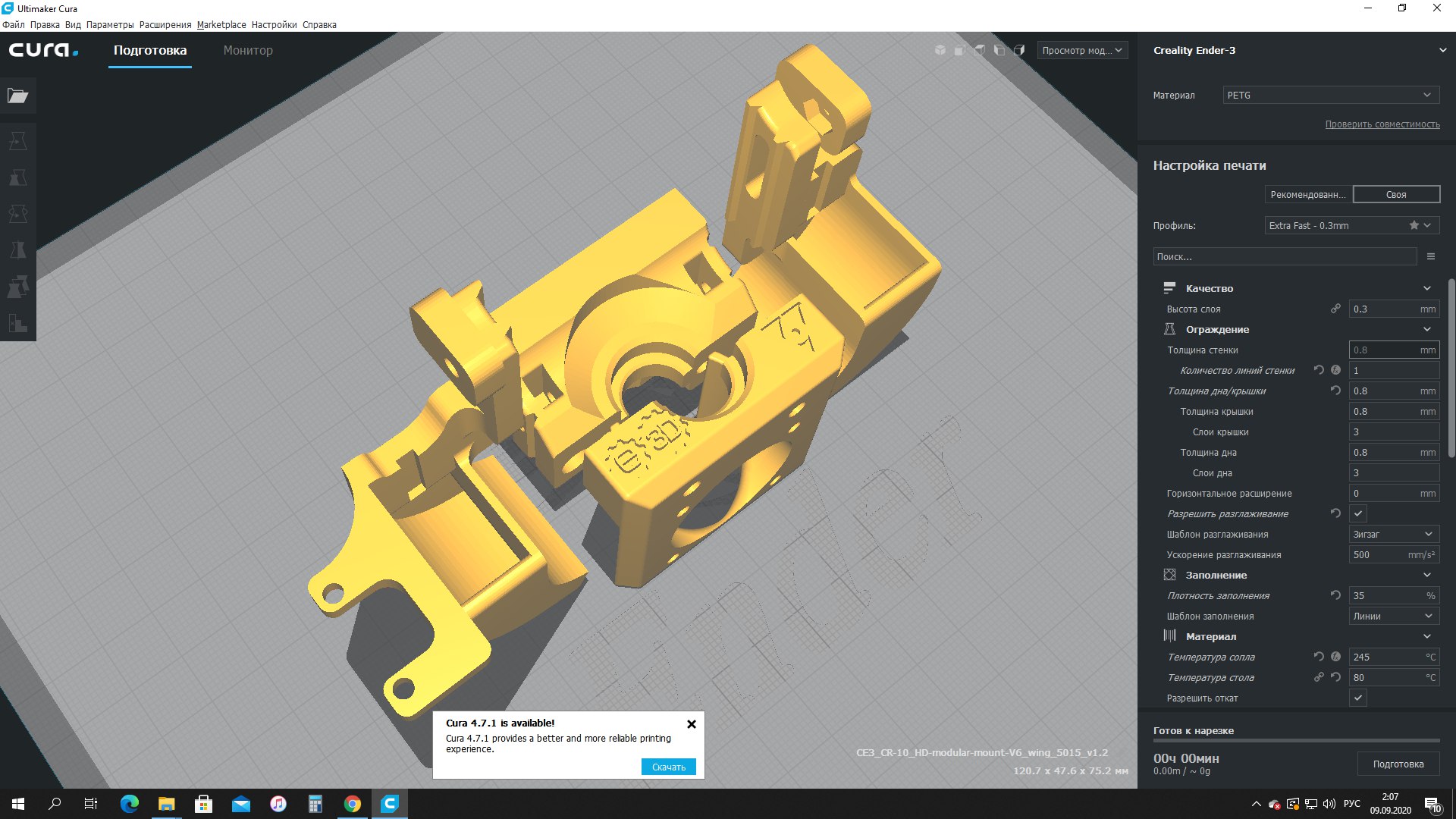Click the settings panel vertical scrollbar
1456x819 pixels.
click(1451, 368)
